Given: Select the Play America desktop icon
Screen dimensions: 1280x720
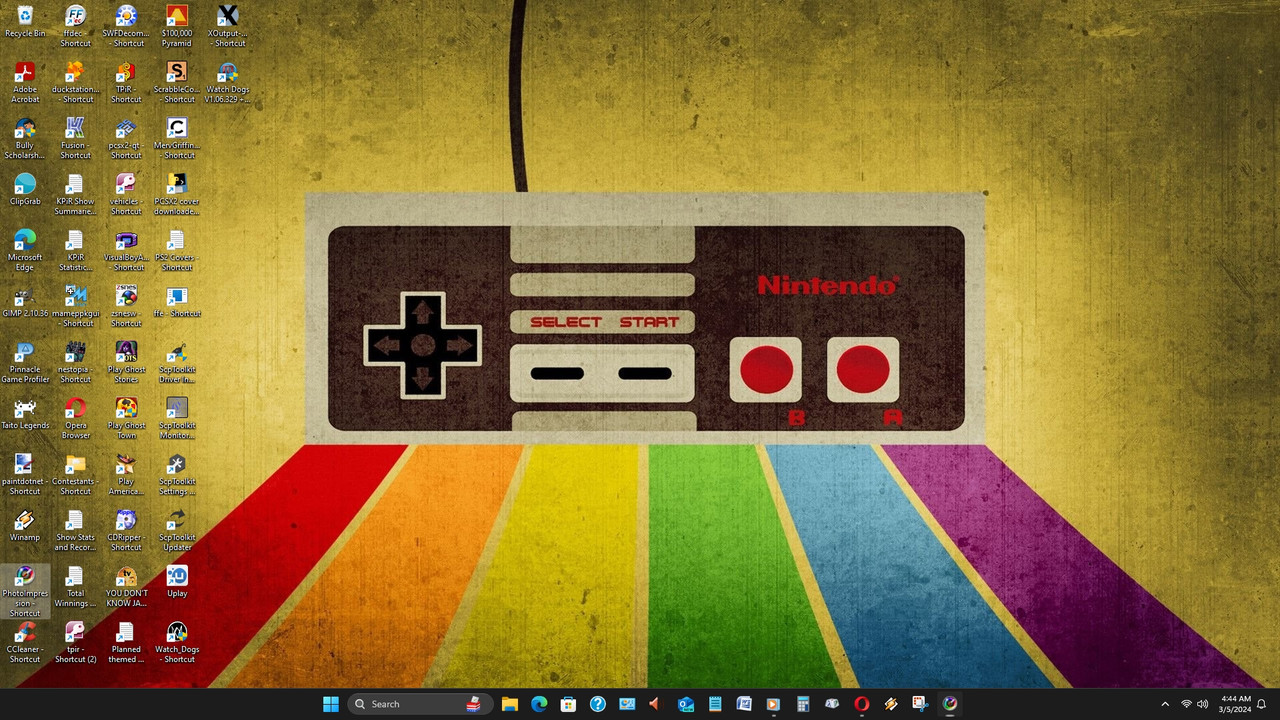Looking at the screenshot, I should (x=126, y=474).
